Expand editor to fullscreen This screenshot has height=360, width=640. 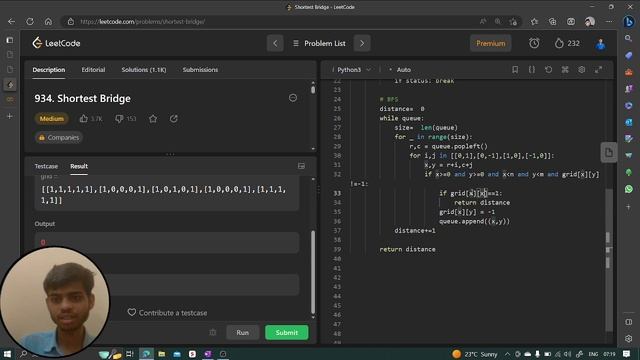[x=598, y=70]
